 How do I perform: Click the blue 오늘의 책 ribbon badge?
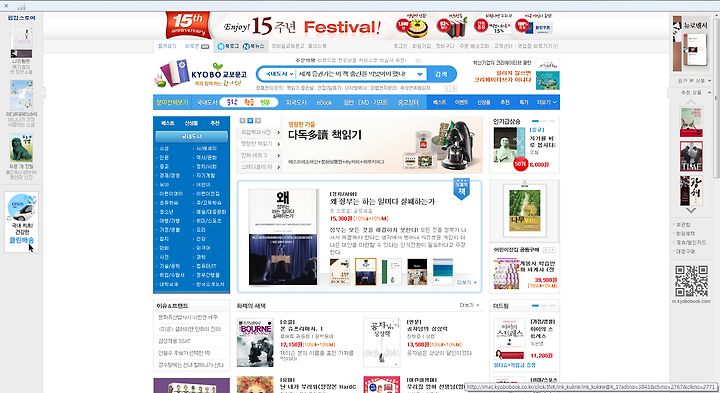pos(461,188)
